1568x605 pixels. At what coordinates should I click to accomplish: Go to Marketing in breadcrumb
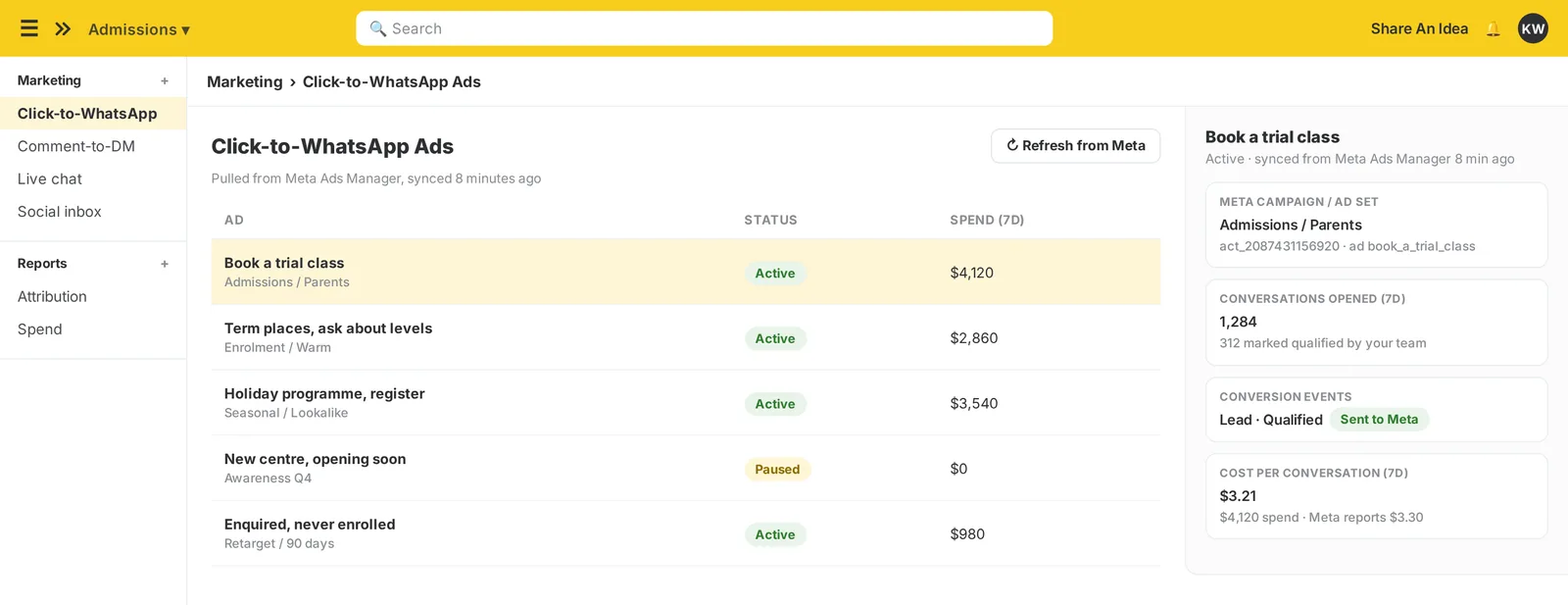click(244, 81)
